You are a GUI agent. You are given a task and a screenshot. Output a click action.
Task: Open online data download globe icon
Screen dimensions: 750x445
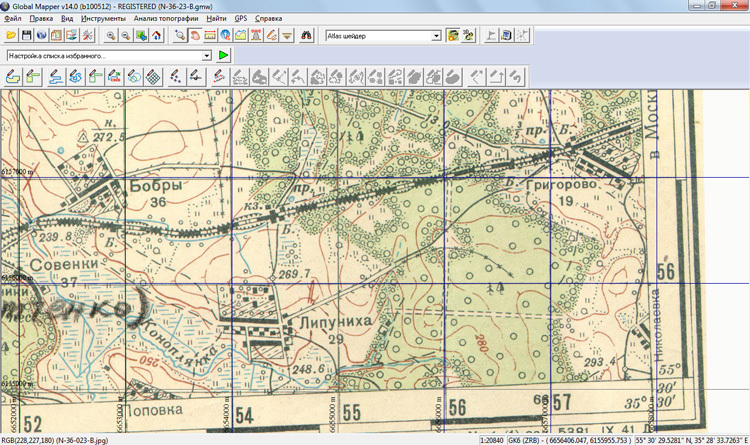coord(42,35)
